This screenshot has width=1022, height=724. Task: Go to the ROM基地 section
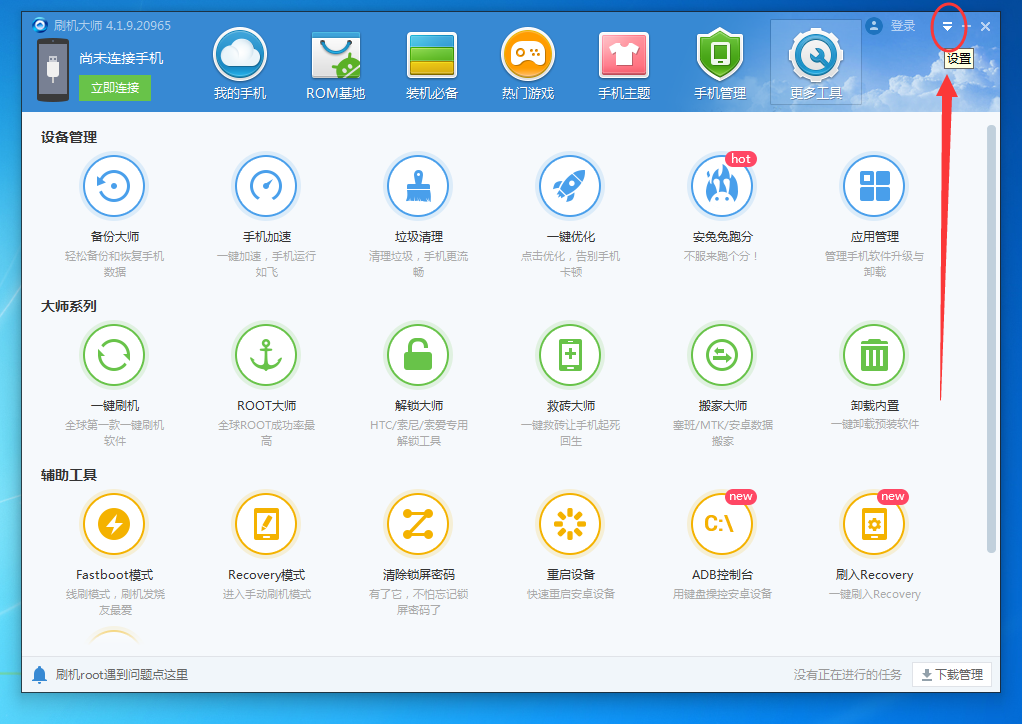[x=335, y=62]
